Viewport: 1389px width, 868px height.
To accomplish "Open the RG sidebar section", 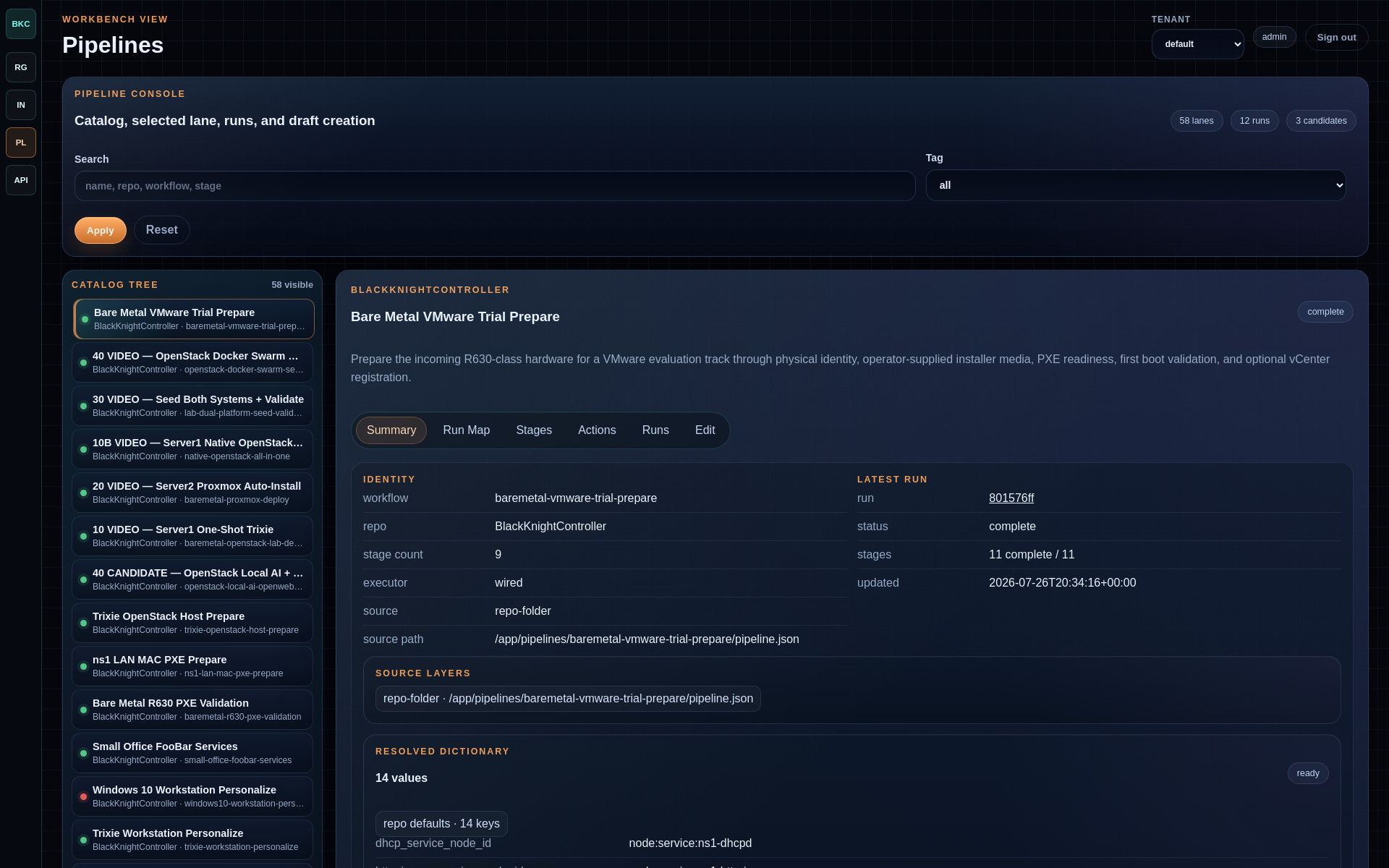I will coord(21,67).
